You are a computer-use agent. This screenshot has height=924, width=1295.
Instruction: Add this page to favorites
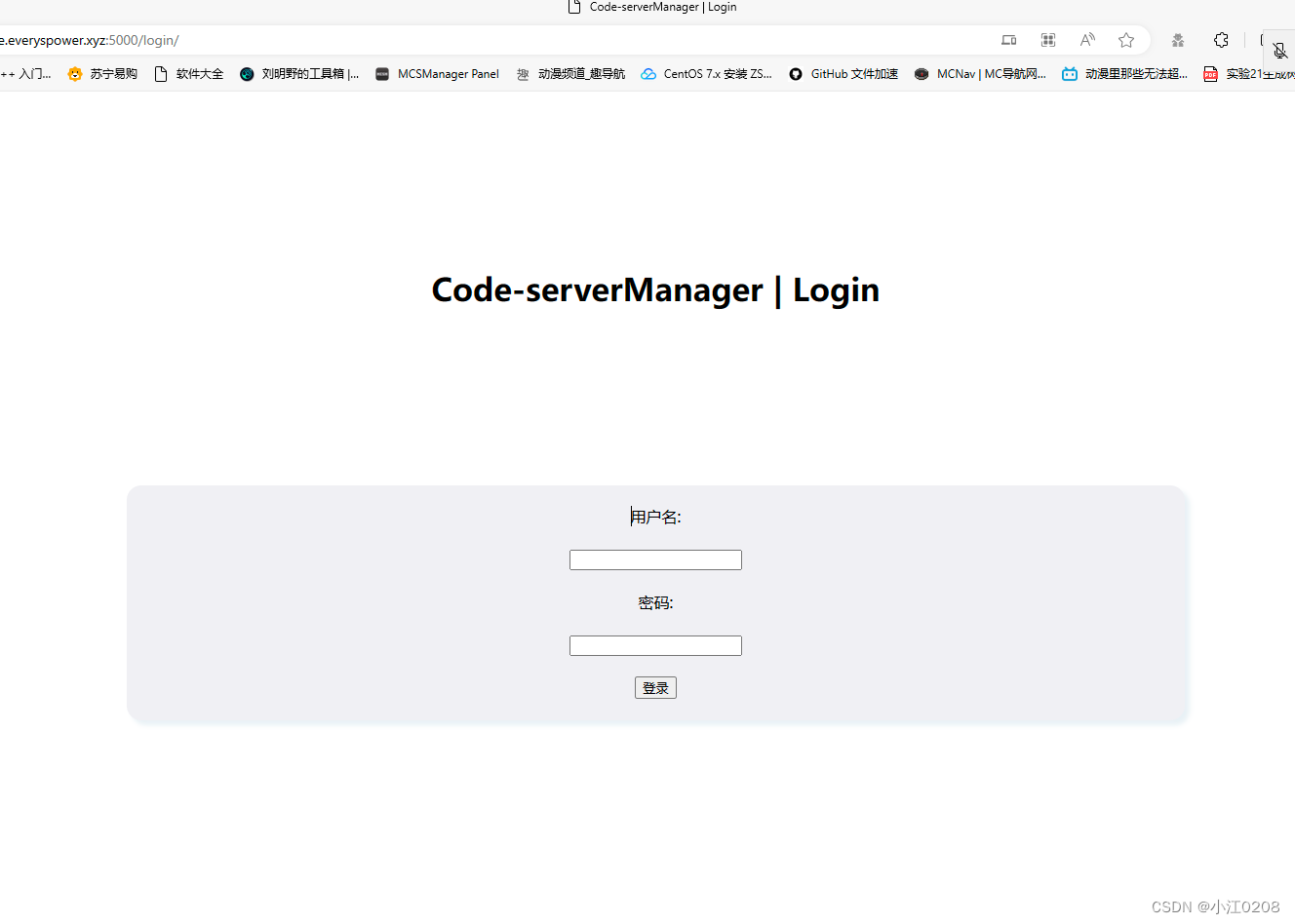(x=1126, y=40)
